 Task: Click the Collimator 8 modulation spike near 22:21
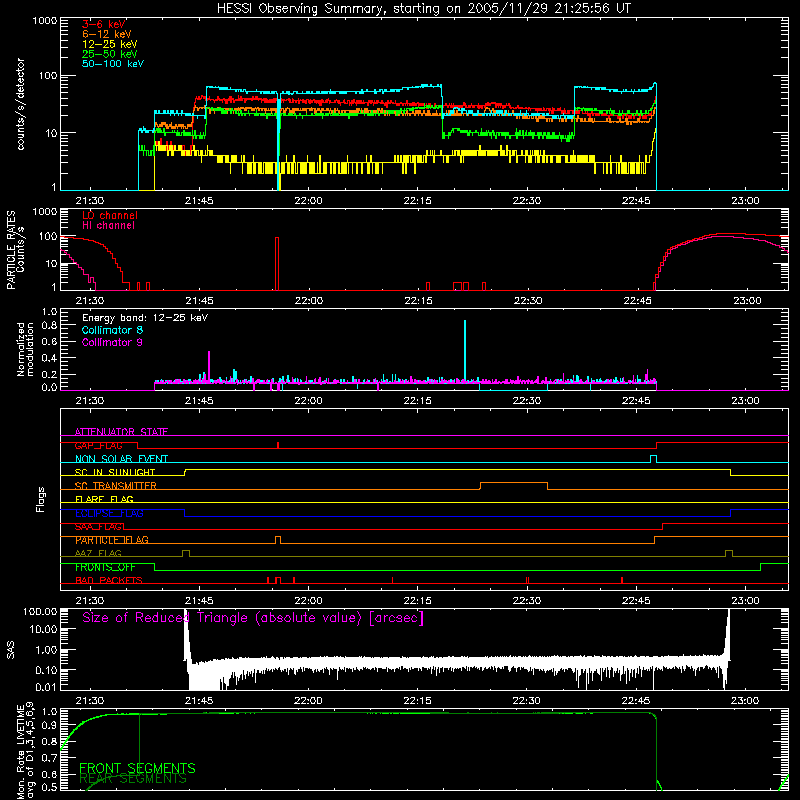[x=465, y=351]
